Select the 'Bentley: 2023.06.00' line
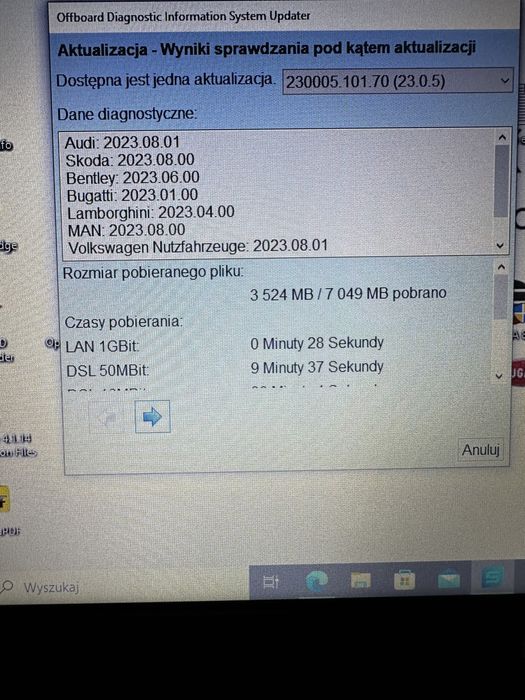Screen dimensions: 525x700 [x=133, y=178]
